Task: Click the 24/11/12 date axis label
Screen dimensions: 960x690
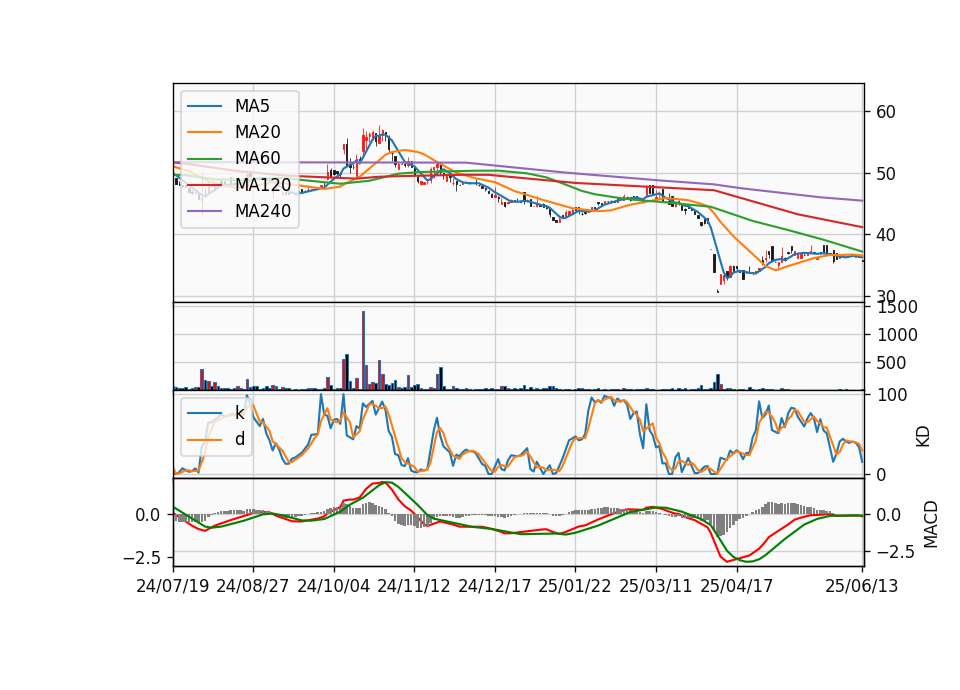Action: pyautogui.click(x=414, y=586)
